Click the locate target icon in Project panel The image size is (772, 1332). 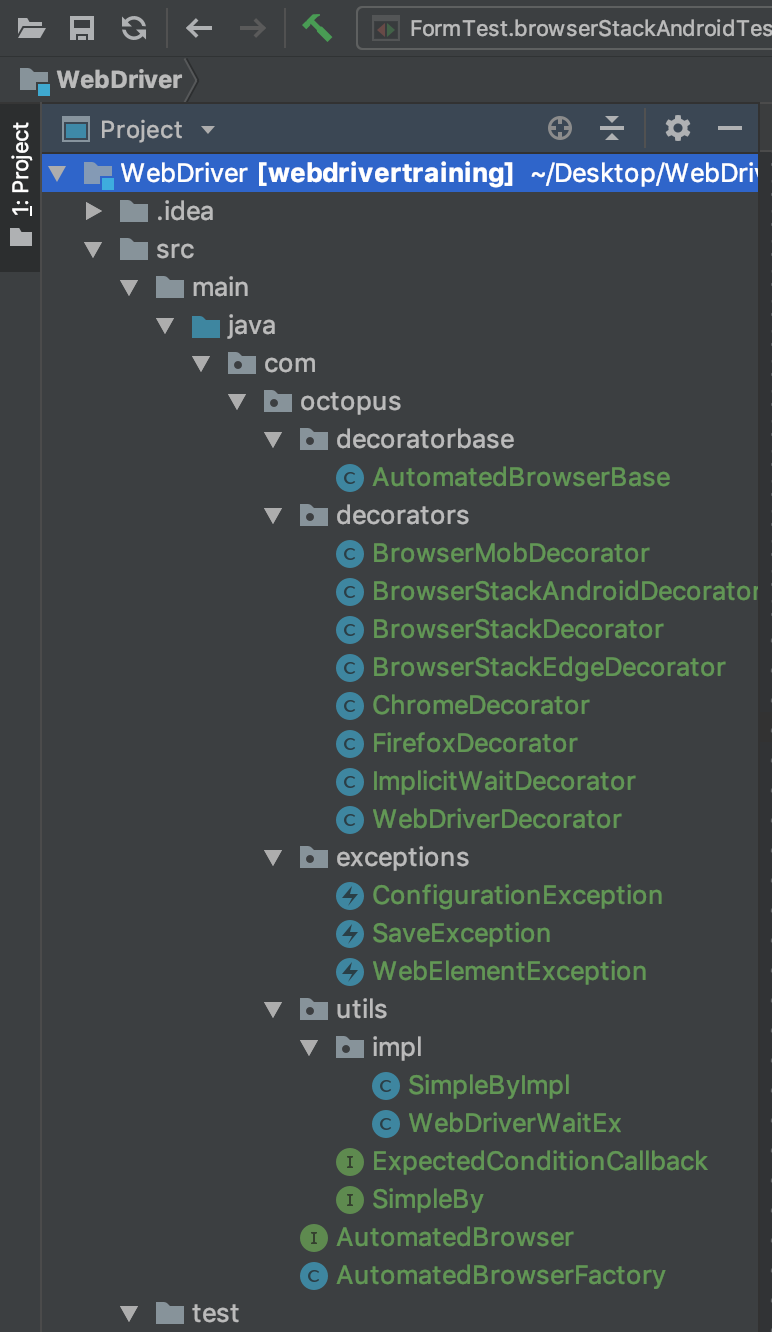click(560, 129)
